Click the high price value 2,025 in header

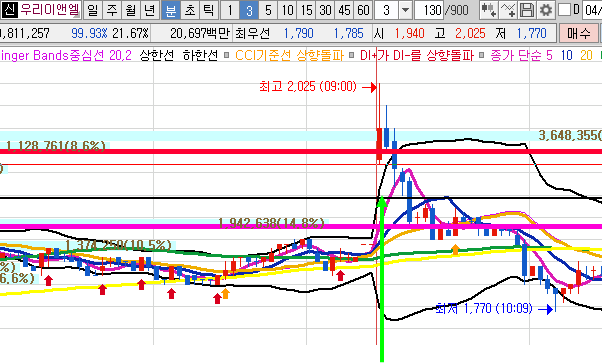470,33
